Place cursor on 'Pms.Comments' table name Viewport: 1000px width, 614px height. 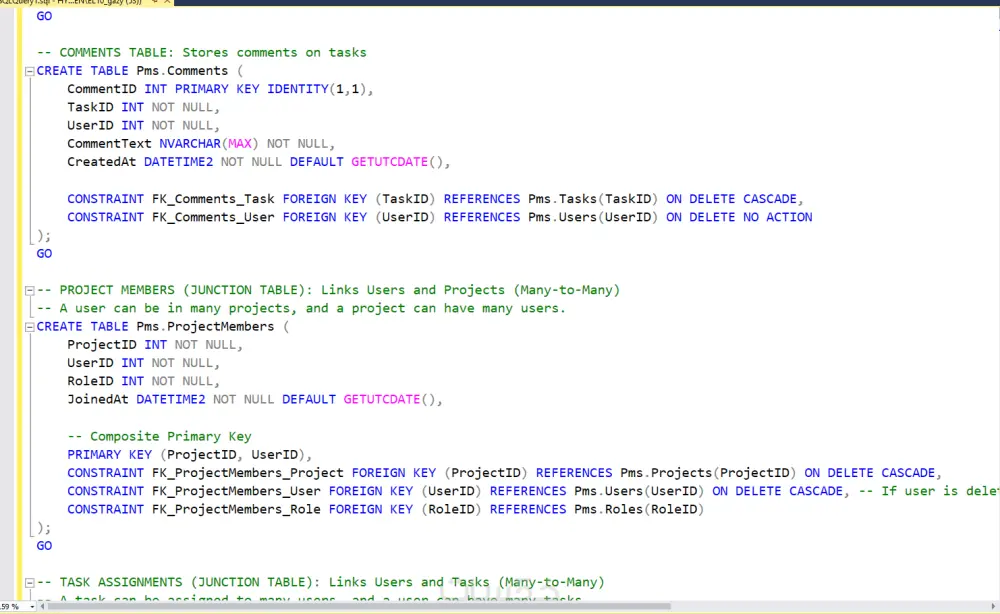[182, 71]
